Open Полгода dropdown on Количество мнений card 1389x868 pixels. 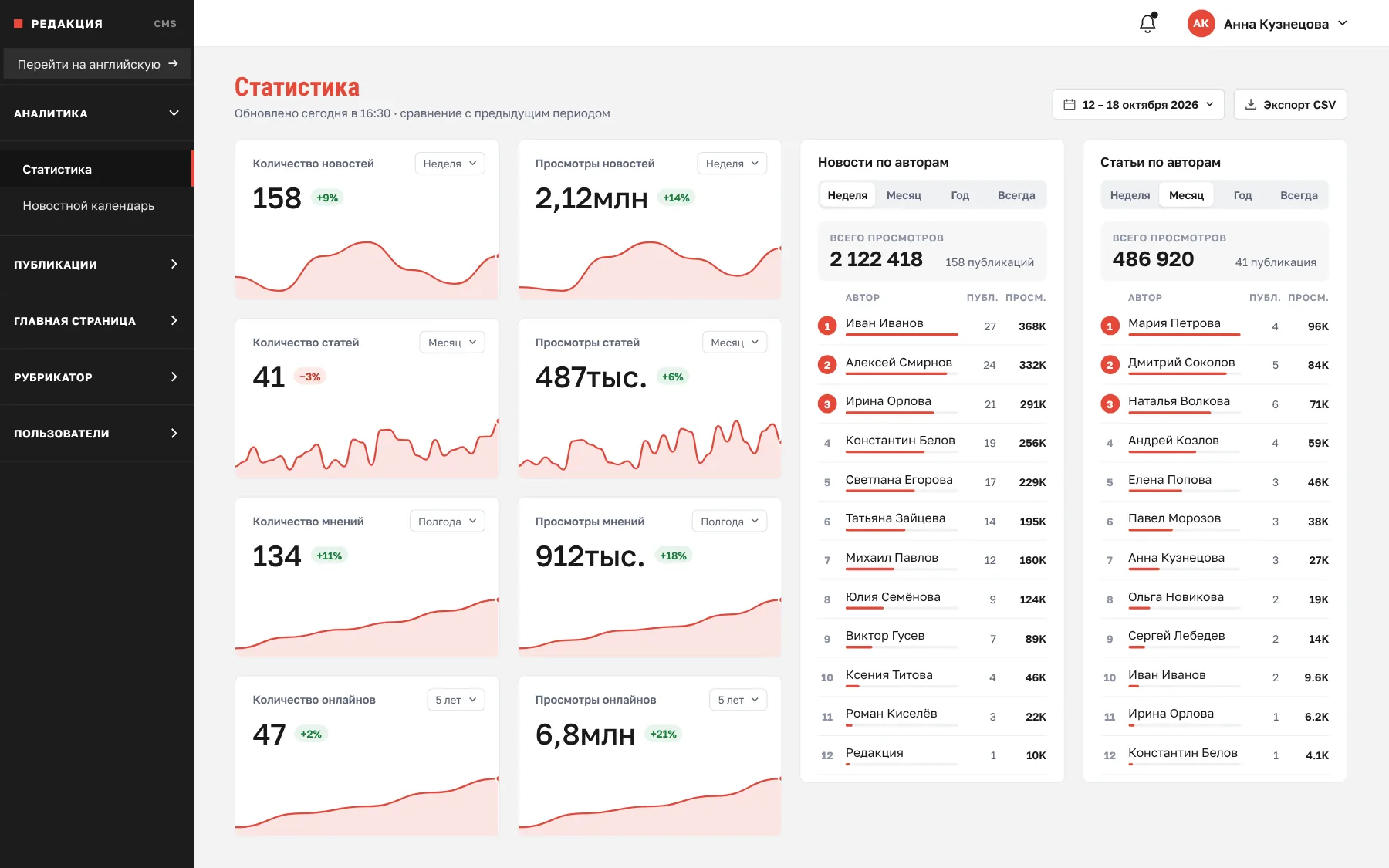448,522
